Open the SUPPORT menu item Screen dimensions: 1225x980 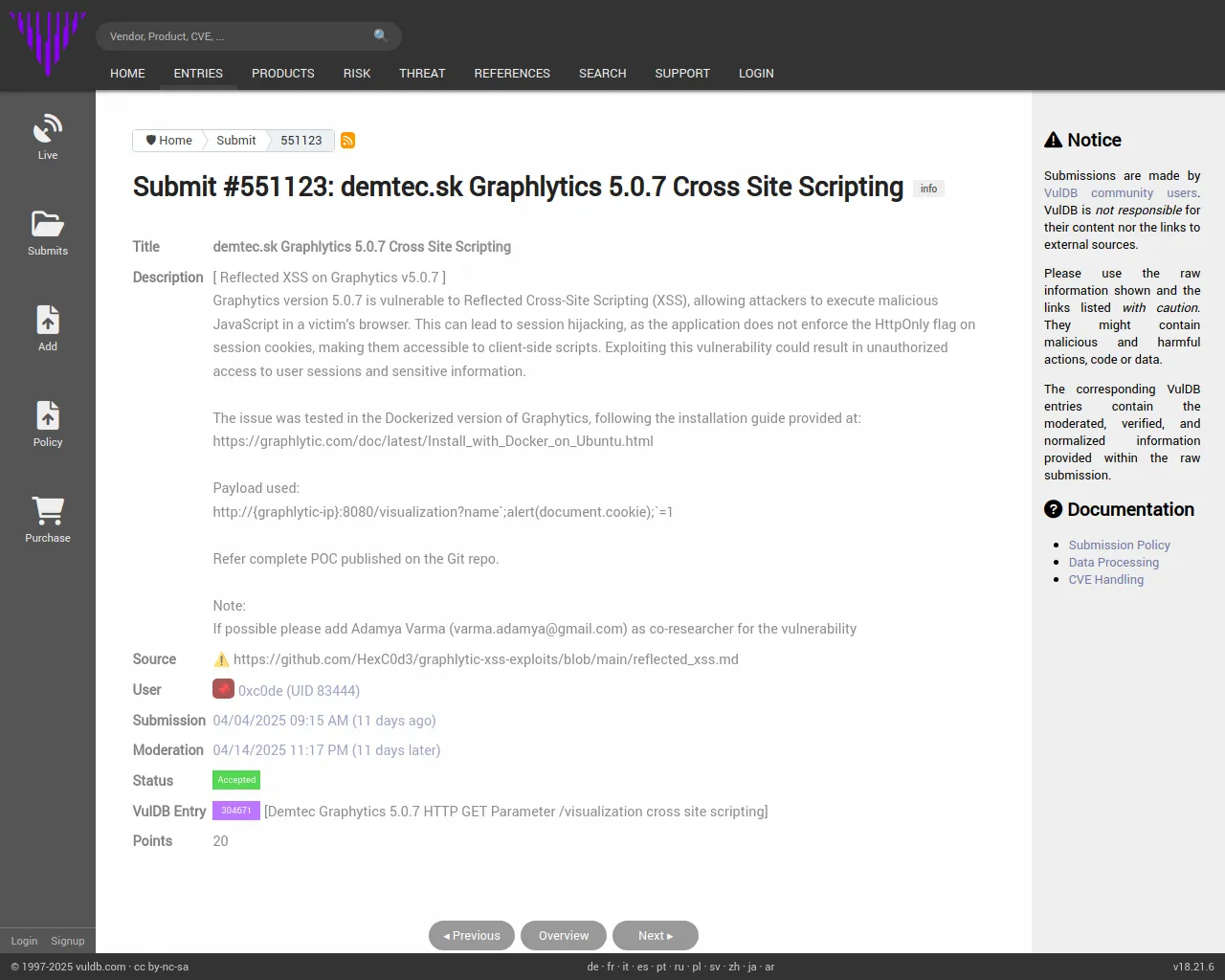[x=682, y=73]
